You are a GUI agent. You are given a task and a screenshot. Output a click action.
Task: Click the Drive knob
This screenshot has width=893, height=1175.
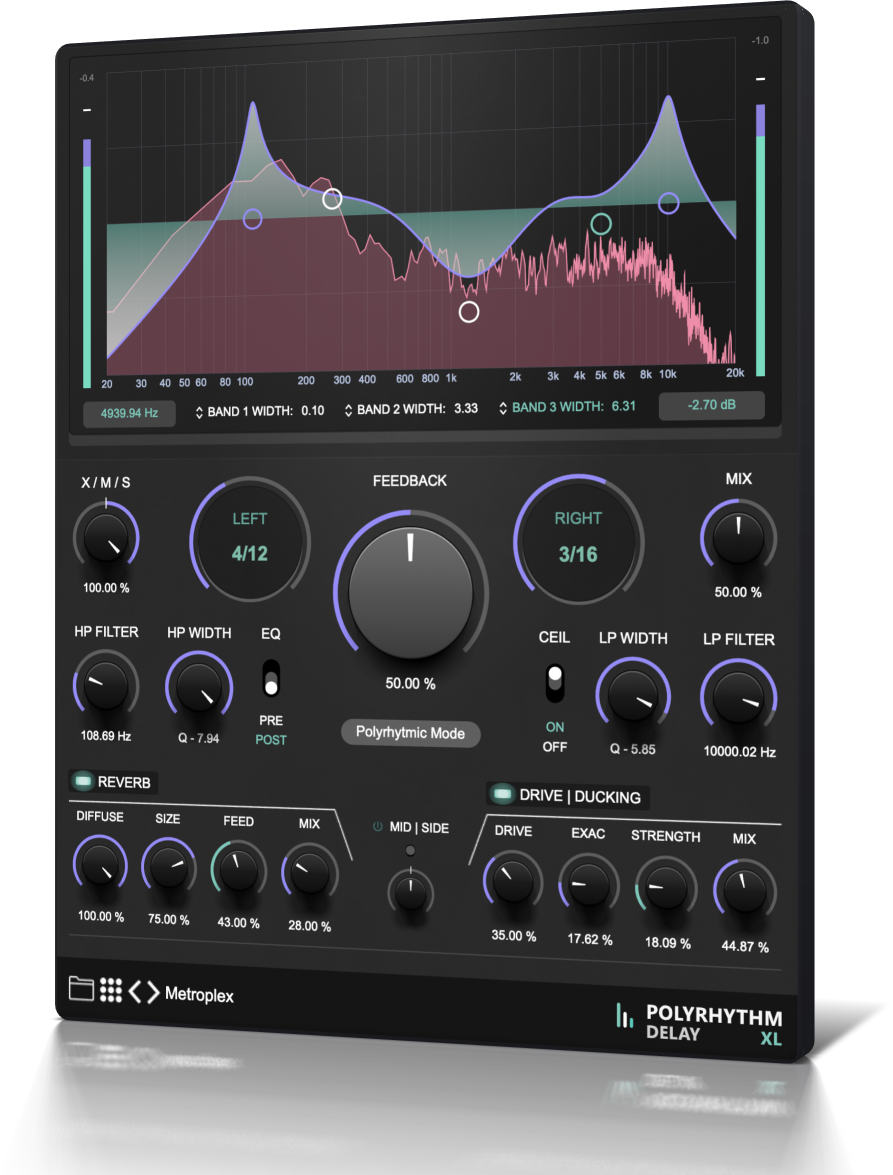click(x=513, y=881)
